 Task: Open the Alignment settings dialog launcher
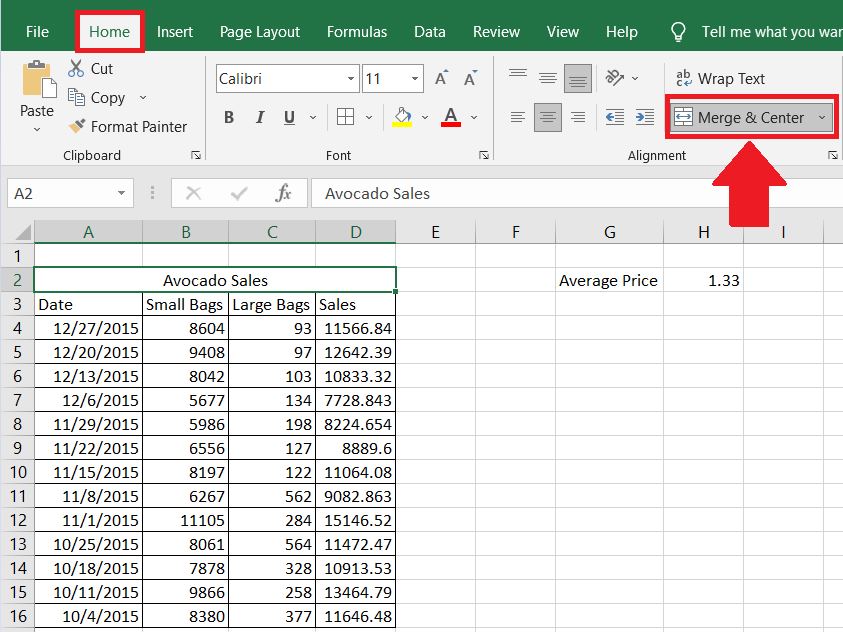tap(833, 155)
